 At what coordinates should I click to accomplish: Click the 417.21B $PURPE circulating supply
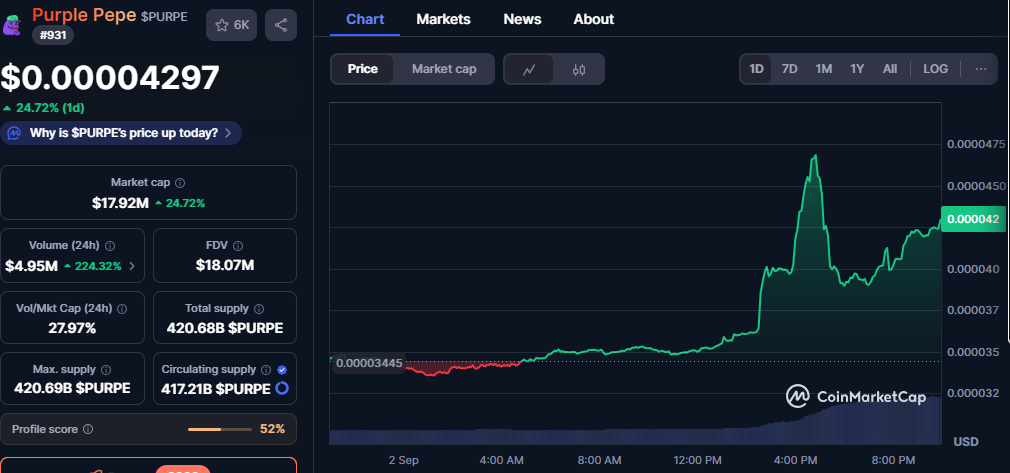click(216, 389)
